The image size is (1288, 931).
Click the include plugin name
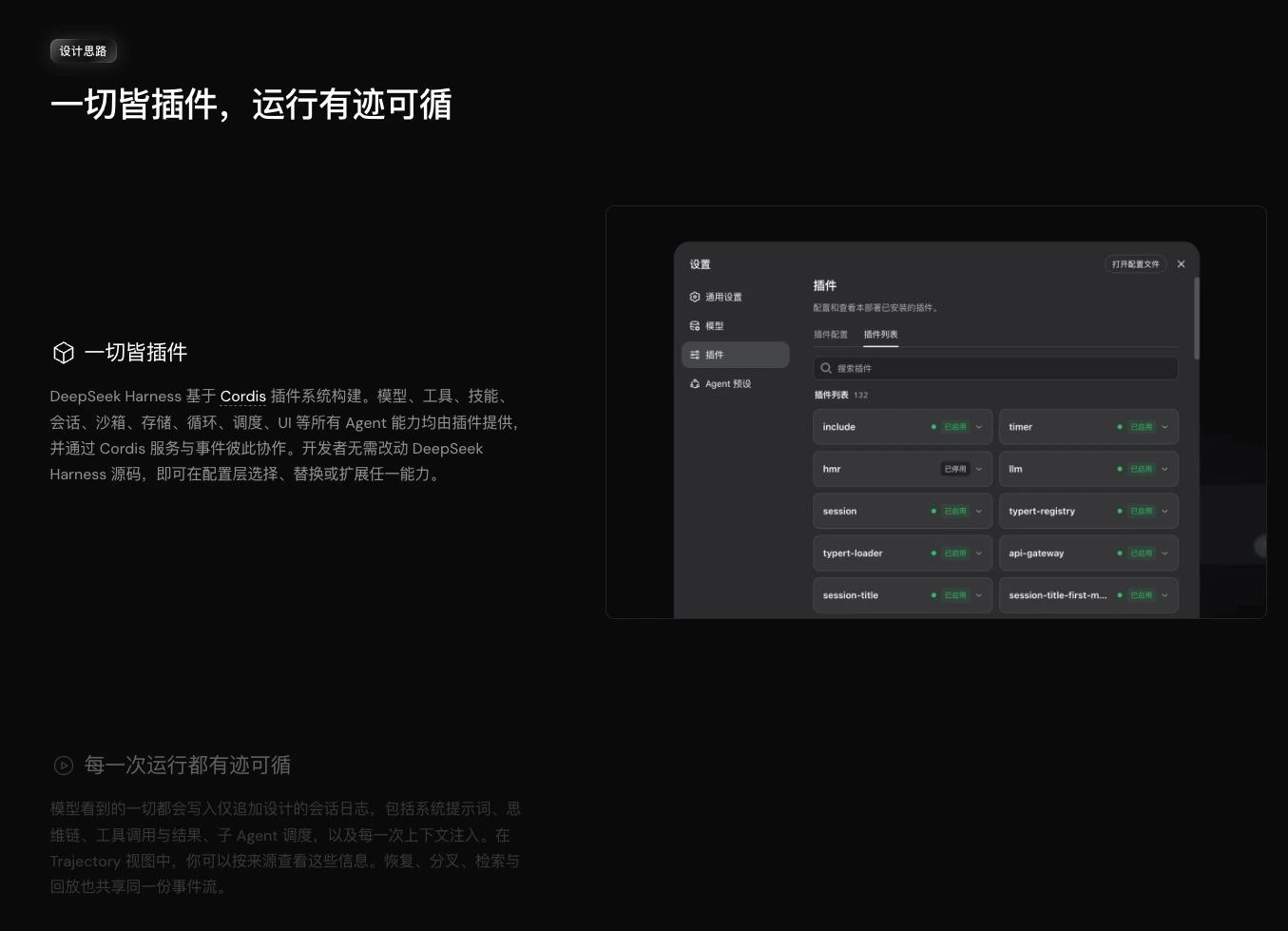coord(839,427)
